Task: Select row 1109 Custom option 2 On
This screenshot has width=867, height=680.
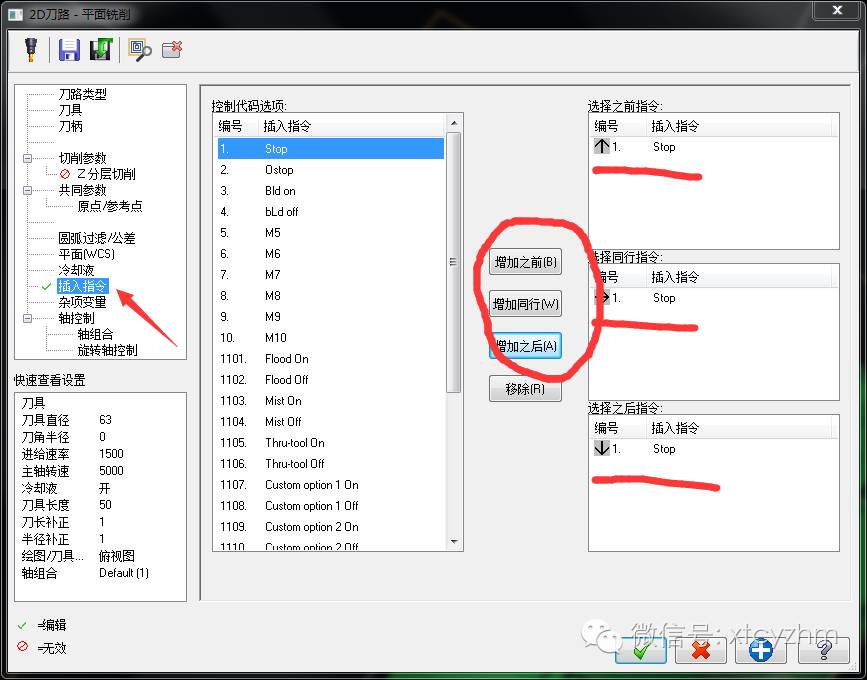Action: [331, 527]
